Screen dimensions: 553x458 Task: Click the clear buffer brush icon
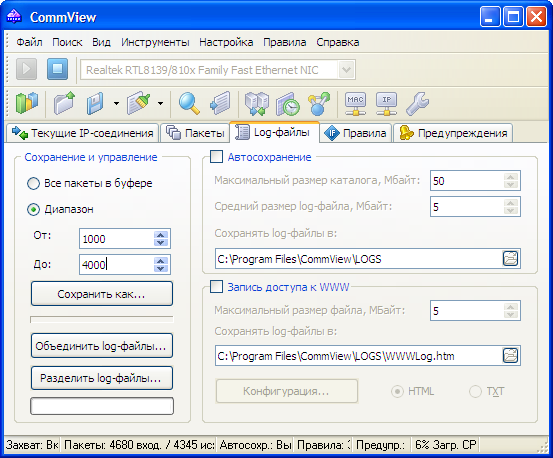coord(139,103)
